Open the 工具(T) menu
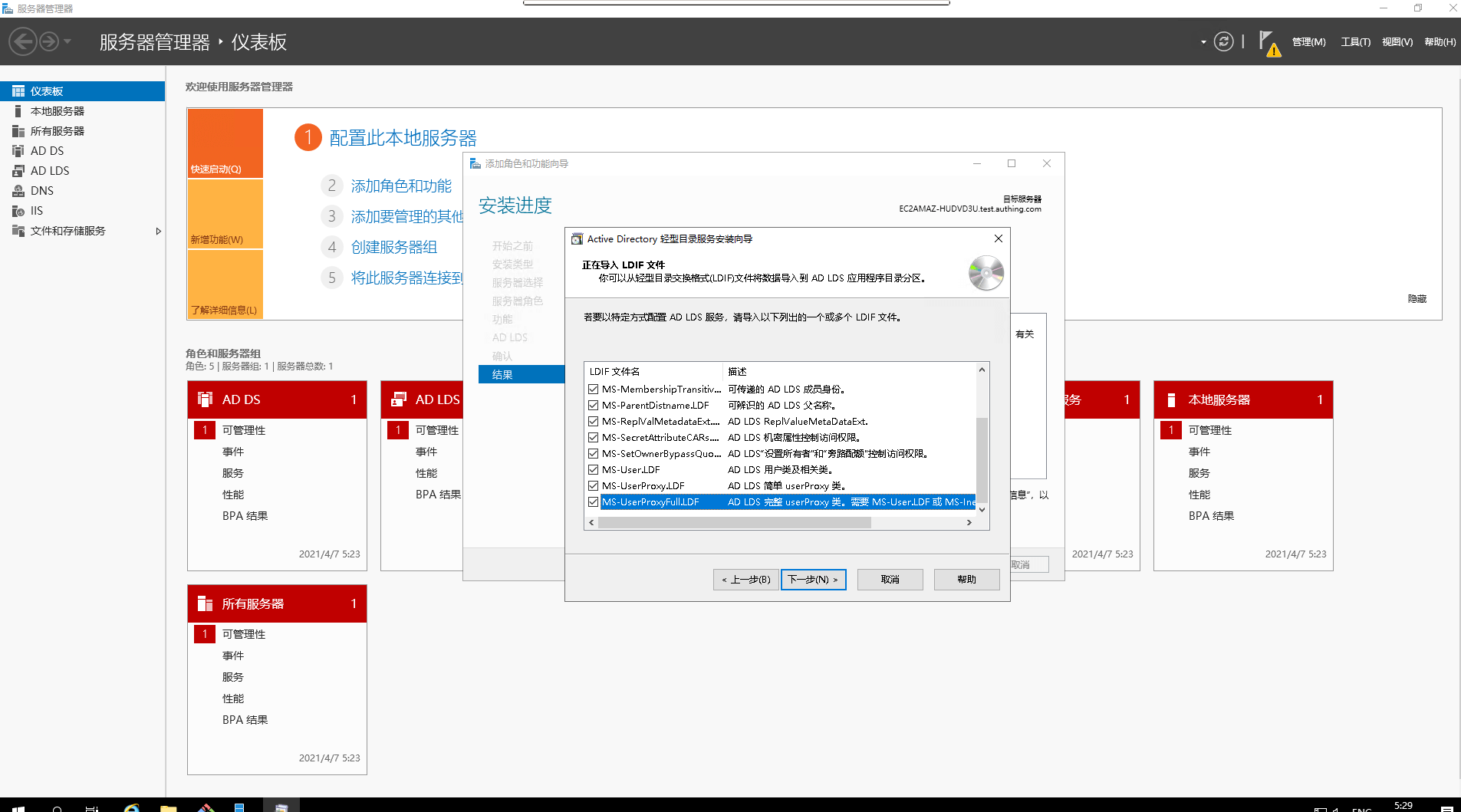Viewport: 1461px width, 812px height. point(1355,42)
